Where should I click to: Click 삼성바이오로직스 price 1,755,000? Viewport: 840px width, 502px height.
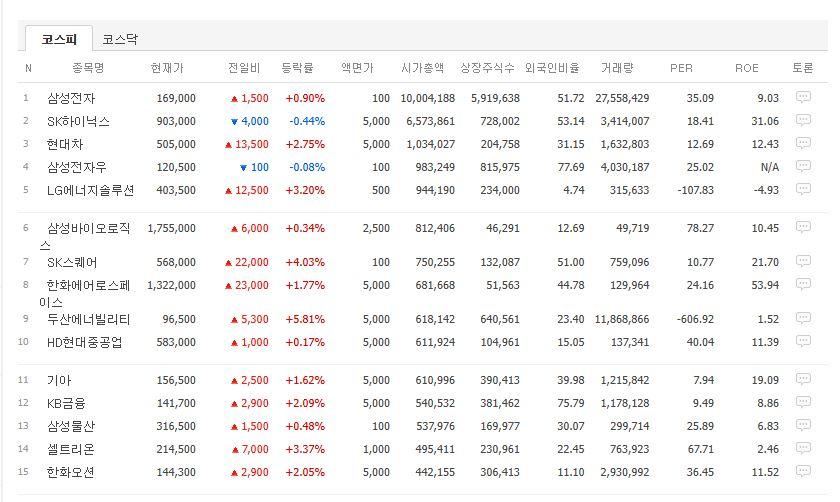171,228
